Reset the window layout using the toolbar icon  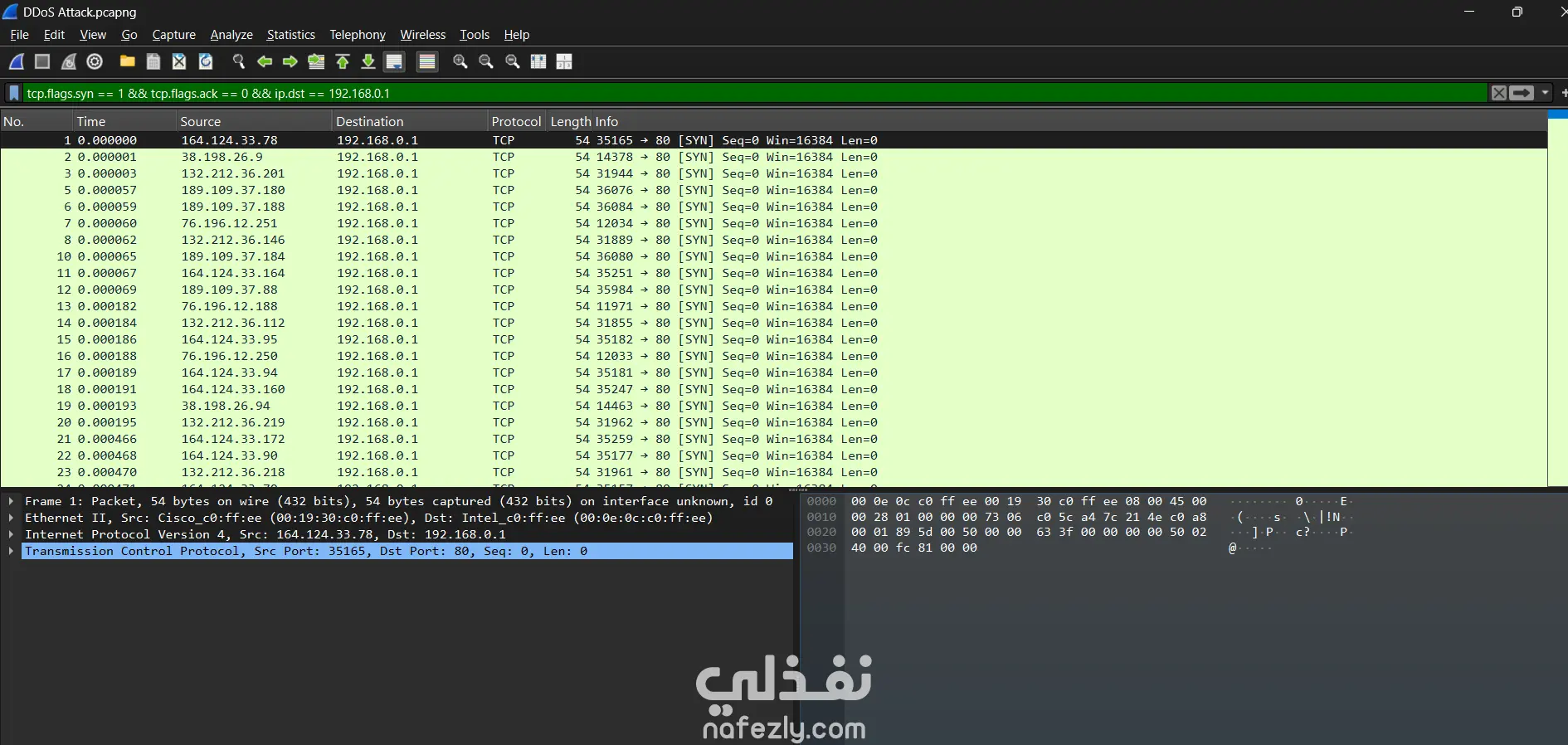click(564, 61)
